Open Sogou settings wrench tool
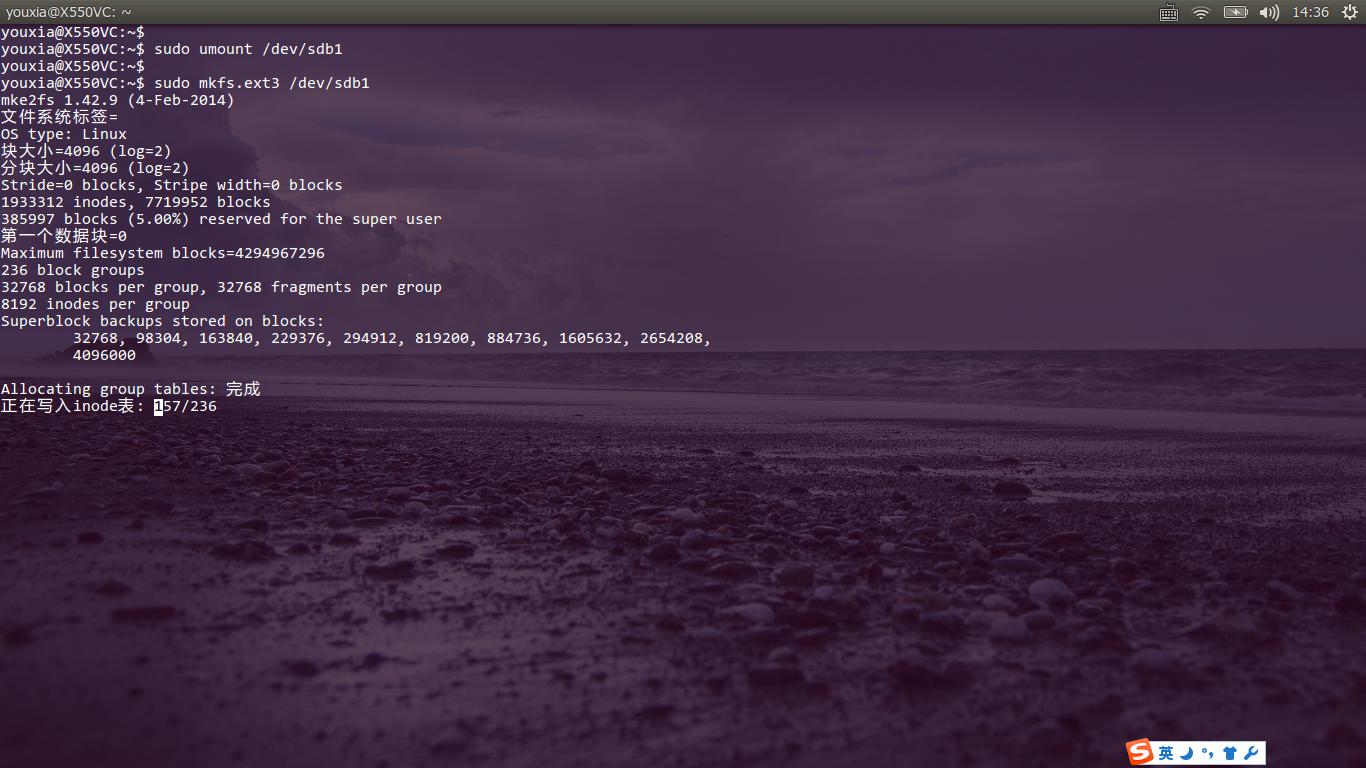Screen dimensions: 1366x768 (x=1252, y=753)
